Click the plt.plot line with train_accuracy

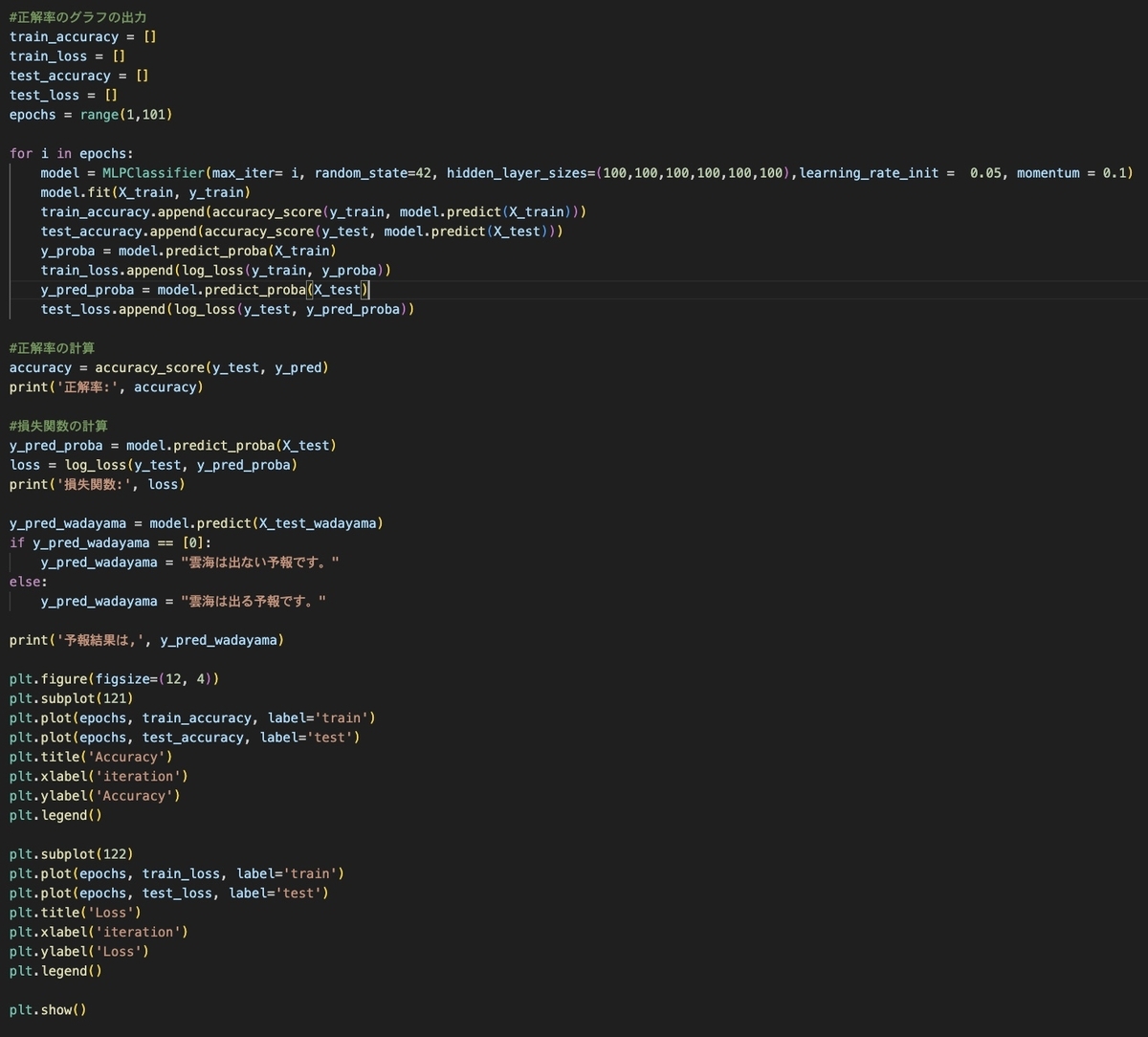[192, 717]
